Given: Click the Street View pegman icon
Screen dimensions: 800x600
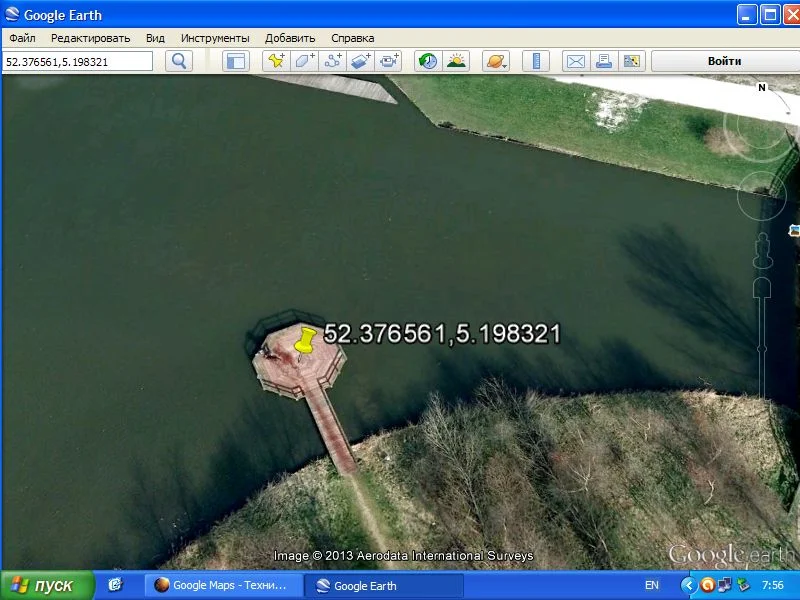Looking at the screenshot, I should 763,250.
